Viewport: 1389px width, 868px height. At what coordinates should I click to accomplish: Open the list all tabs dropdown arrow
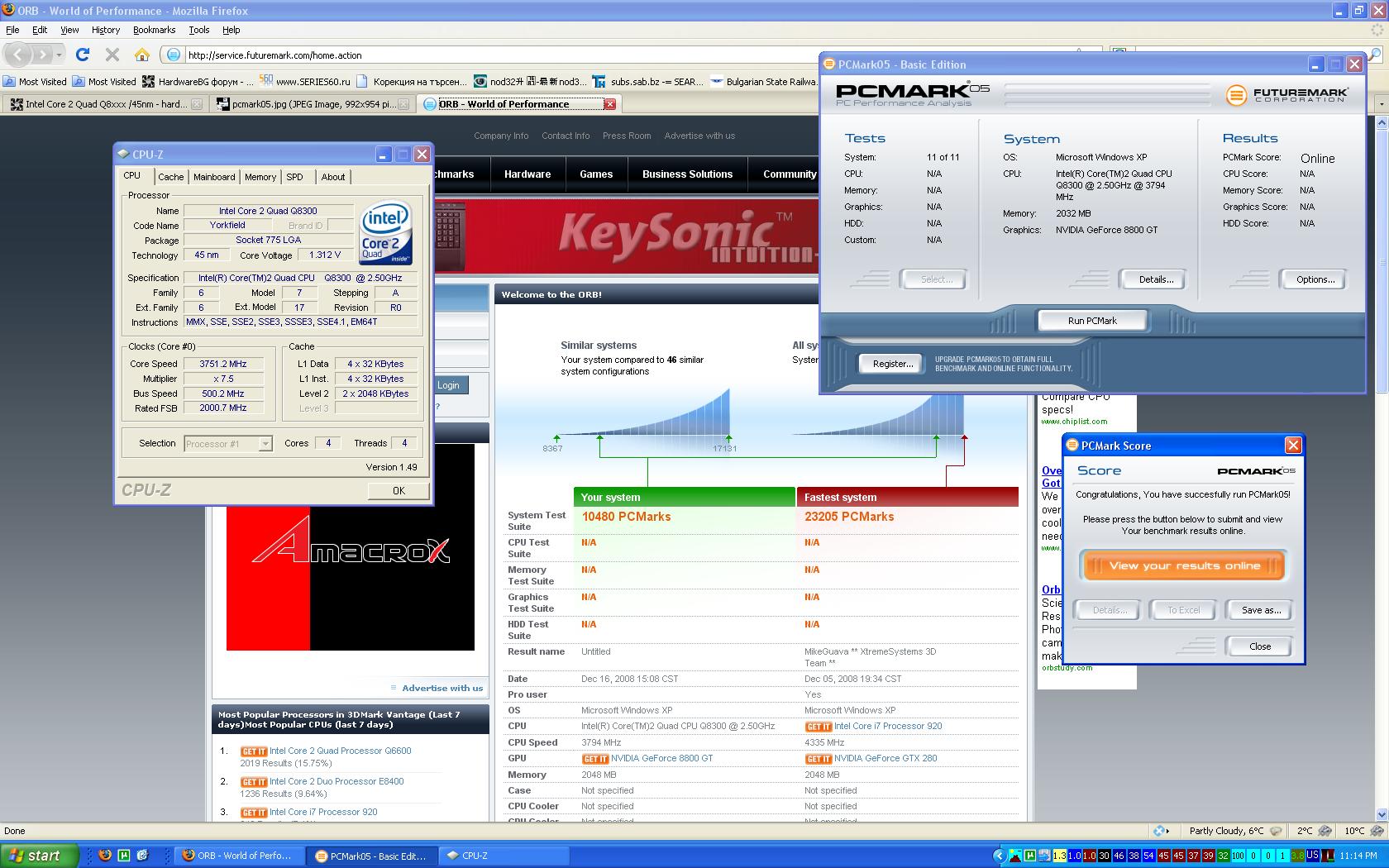click(x=1380, y=104)
